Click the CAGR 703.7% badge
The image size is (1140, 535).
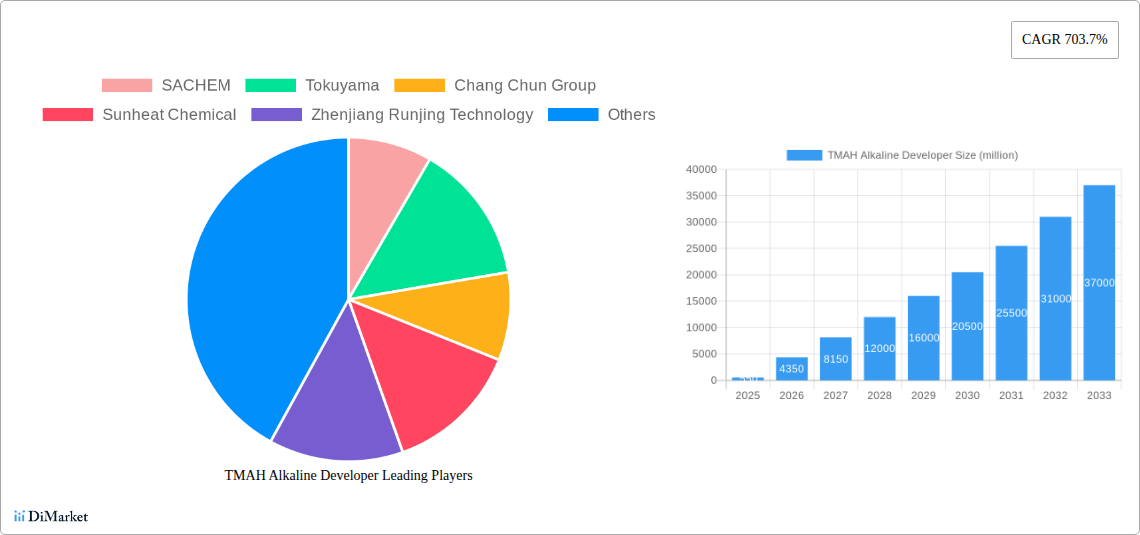tap(1064, 40)
